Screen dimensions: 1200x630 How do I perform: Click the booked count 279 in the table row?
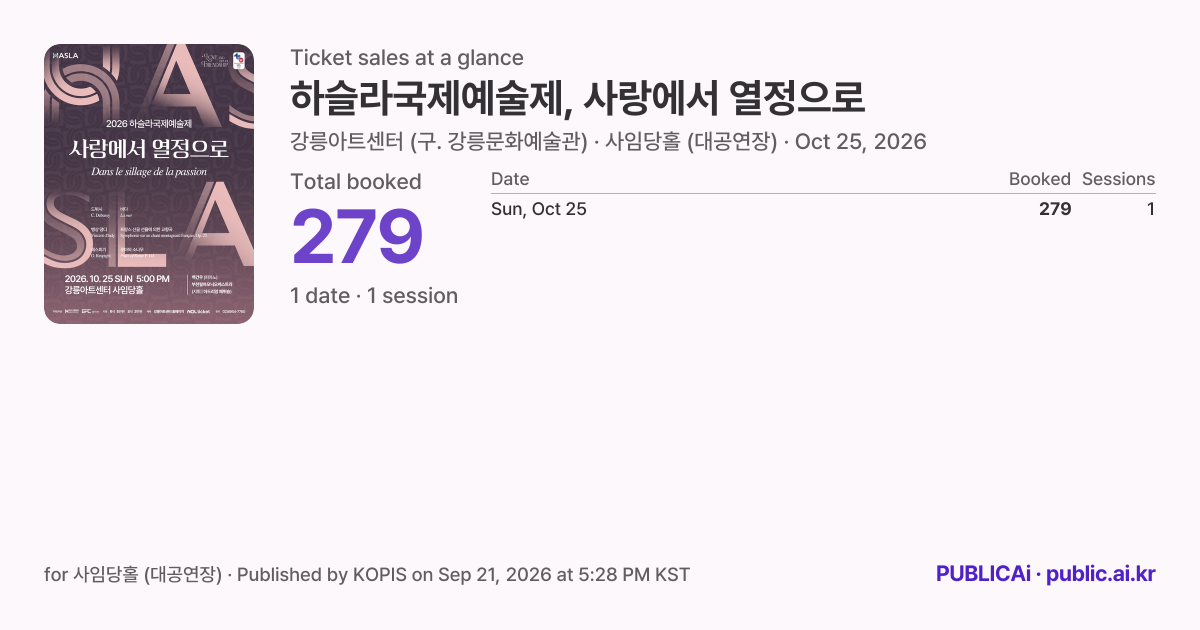tap(1055, 209)
